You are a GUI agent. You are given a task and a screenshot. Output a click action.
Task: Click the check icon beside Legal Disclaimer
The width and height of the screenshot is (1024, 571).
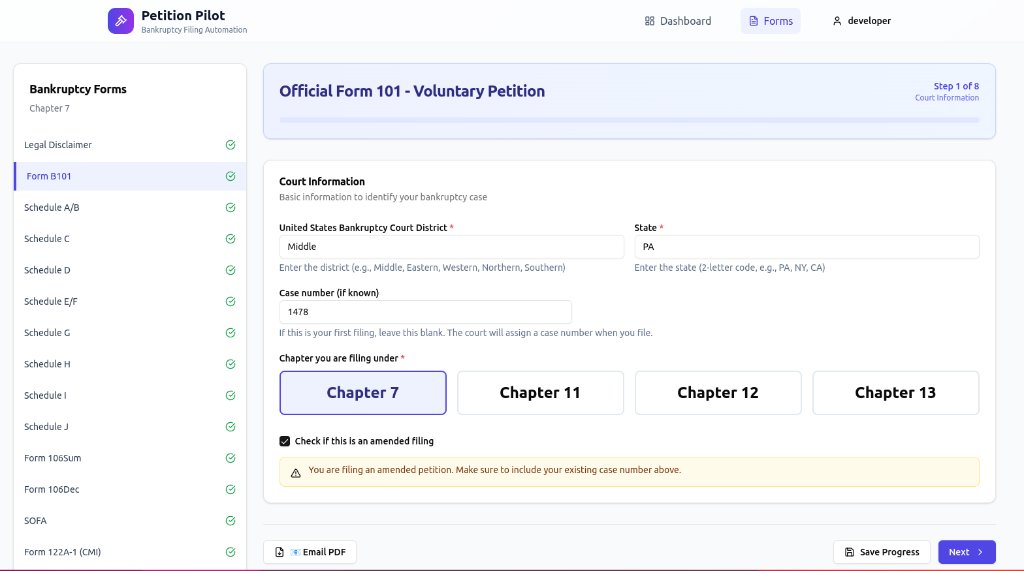[x=231, y=145]
